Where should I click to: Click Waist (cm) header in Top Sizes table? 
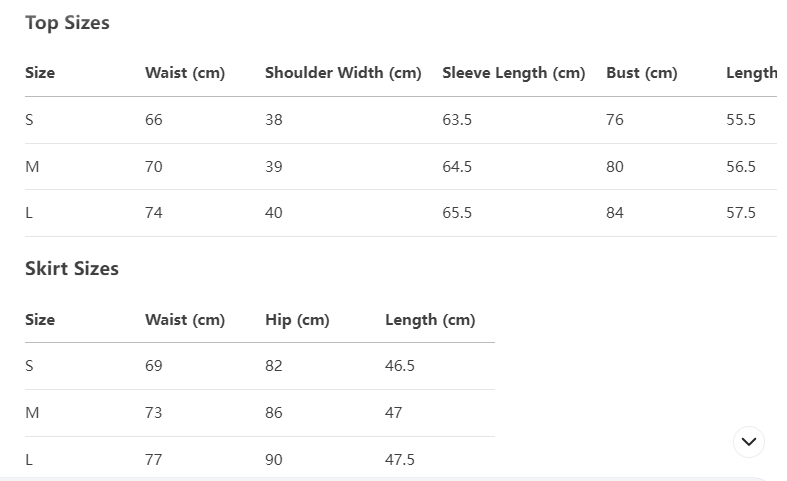[x=185, y=73]
